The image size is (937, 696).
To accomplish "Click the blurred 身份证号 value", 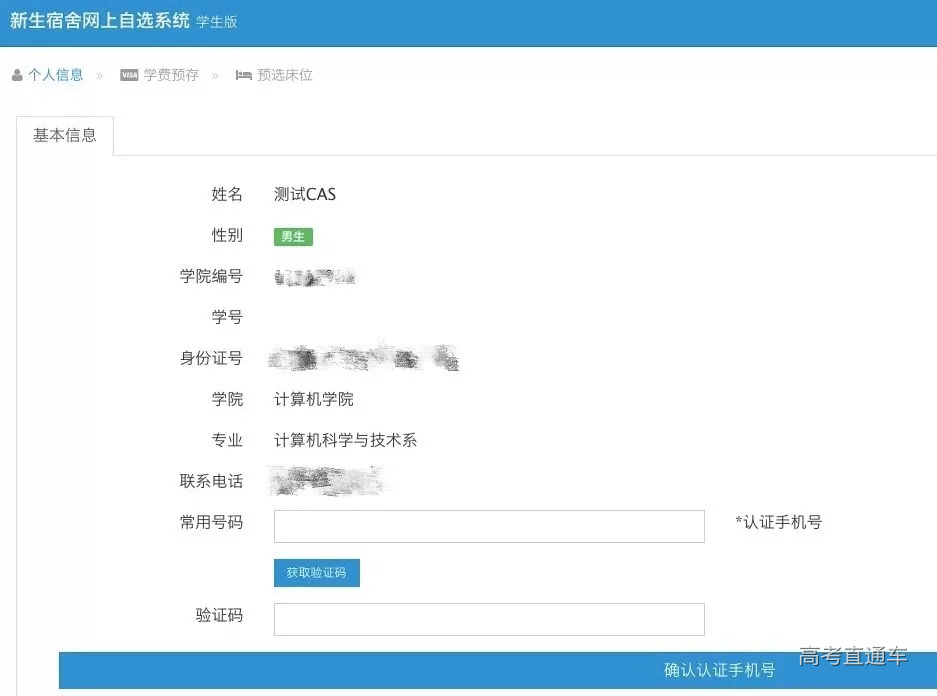I will pyautogui.click(x=365, y=358).
